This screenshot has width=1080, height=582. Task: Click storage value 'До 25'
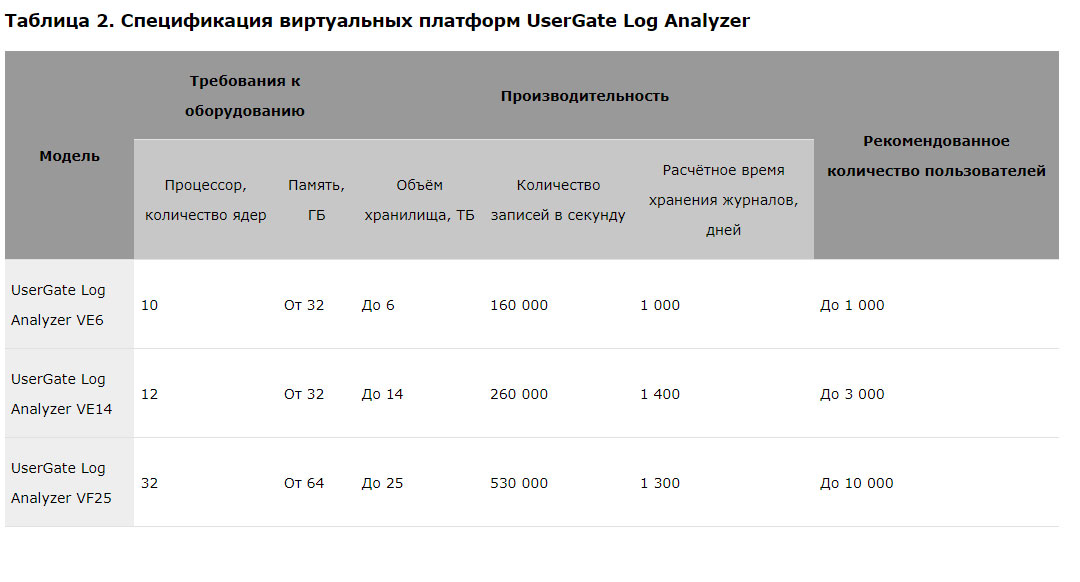pos(382,482)
